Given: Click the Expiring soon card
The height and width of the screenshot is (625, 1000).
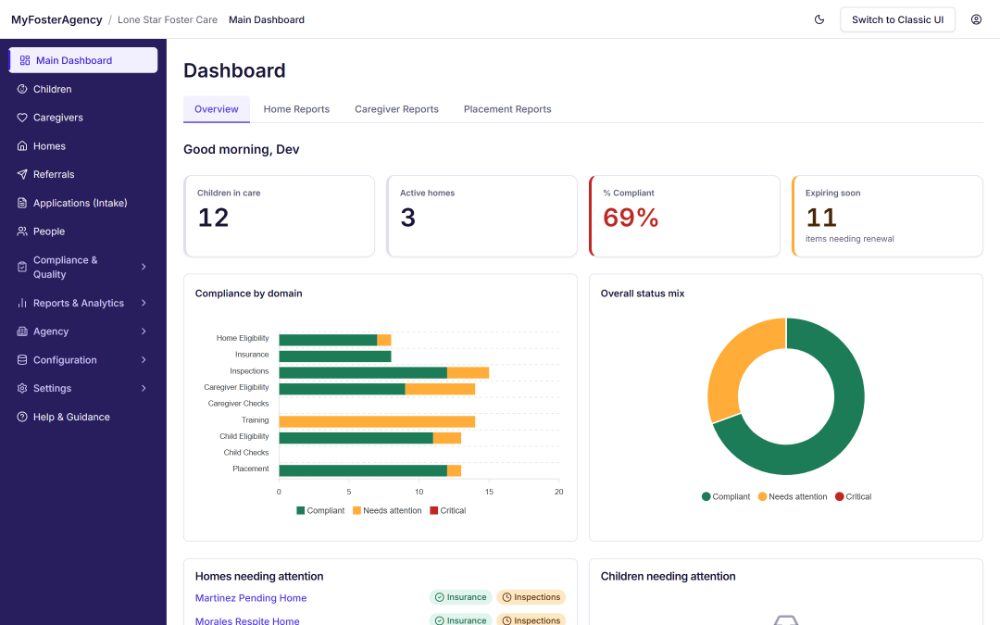Looking at the screenshot, I should 888,216.
